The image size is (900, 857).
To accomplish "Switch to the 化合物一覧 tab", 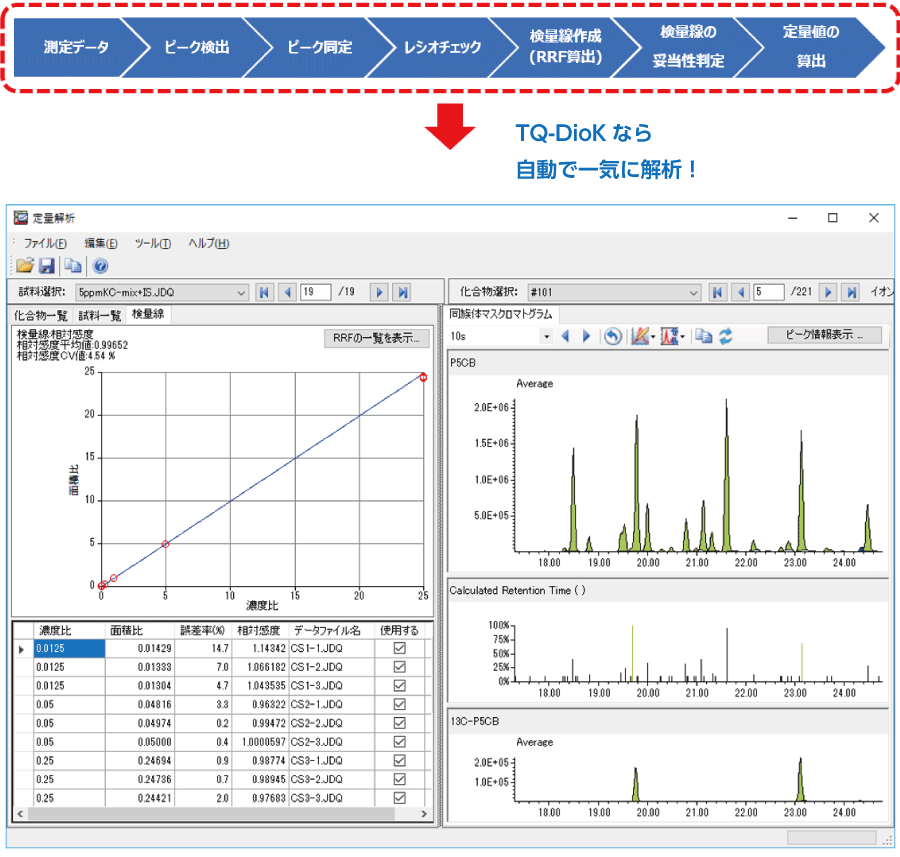I will coord(41,315).
